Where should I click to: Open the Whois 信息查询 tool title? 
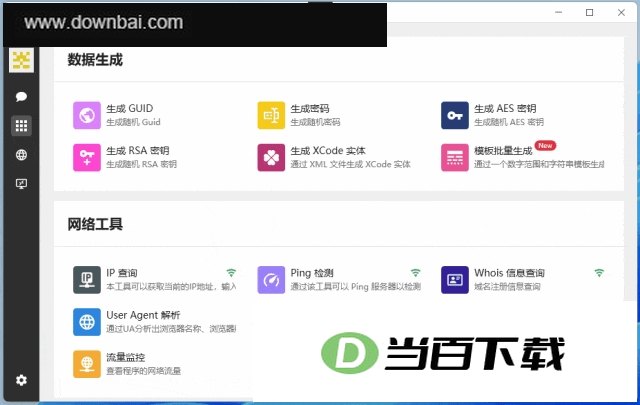tap(509, 273)
